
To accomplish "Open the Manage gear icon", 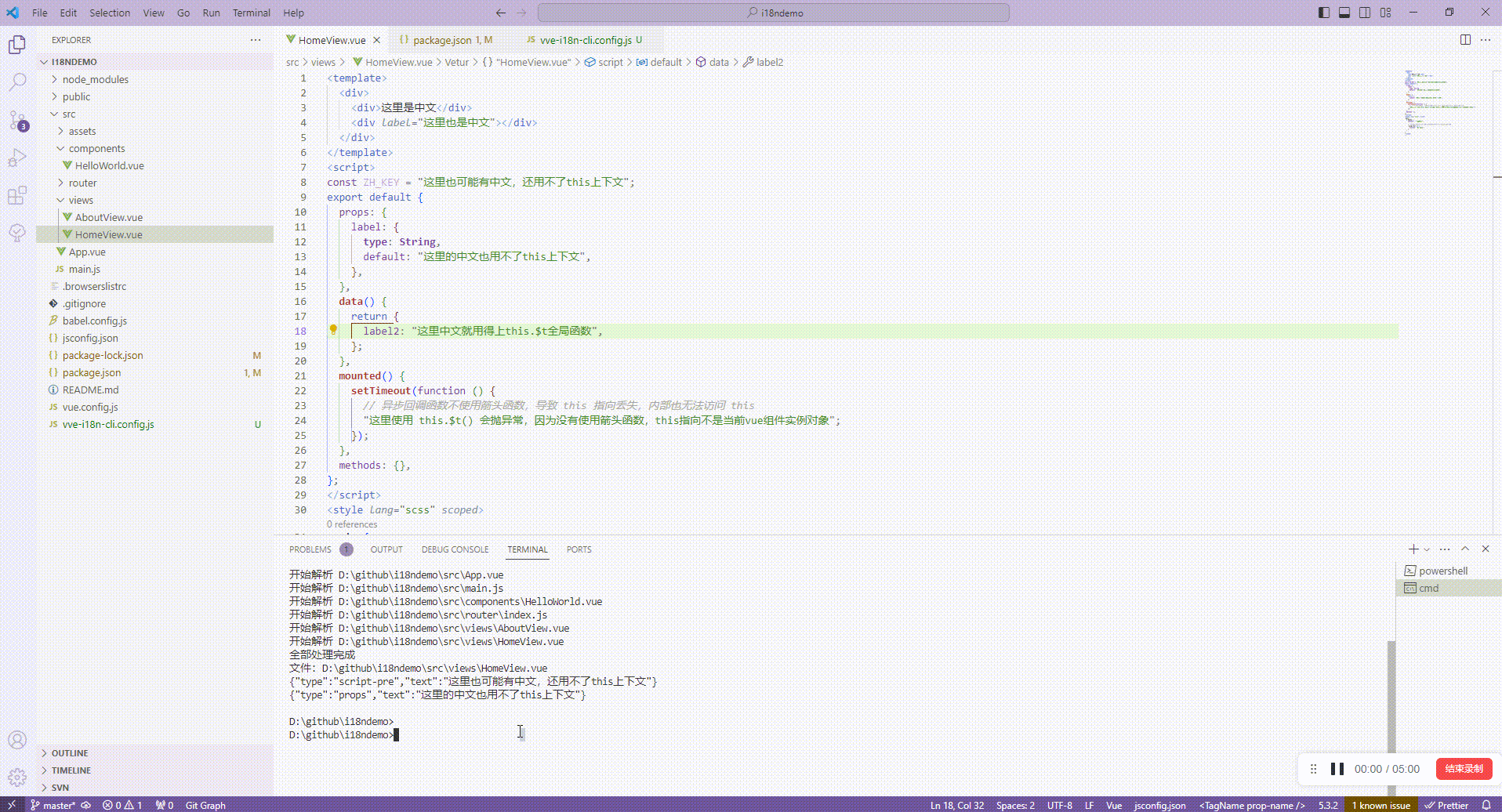I will [17, 778].
